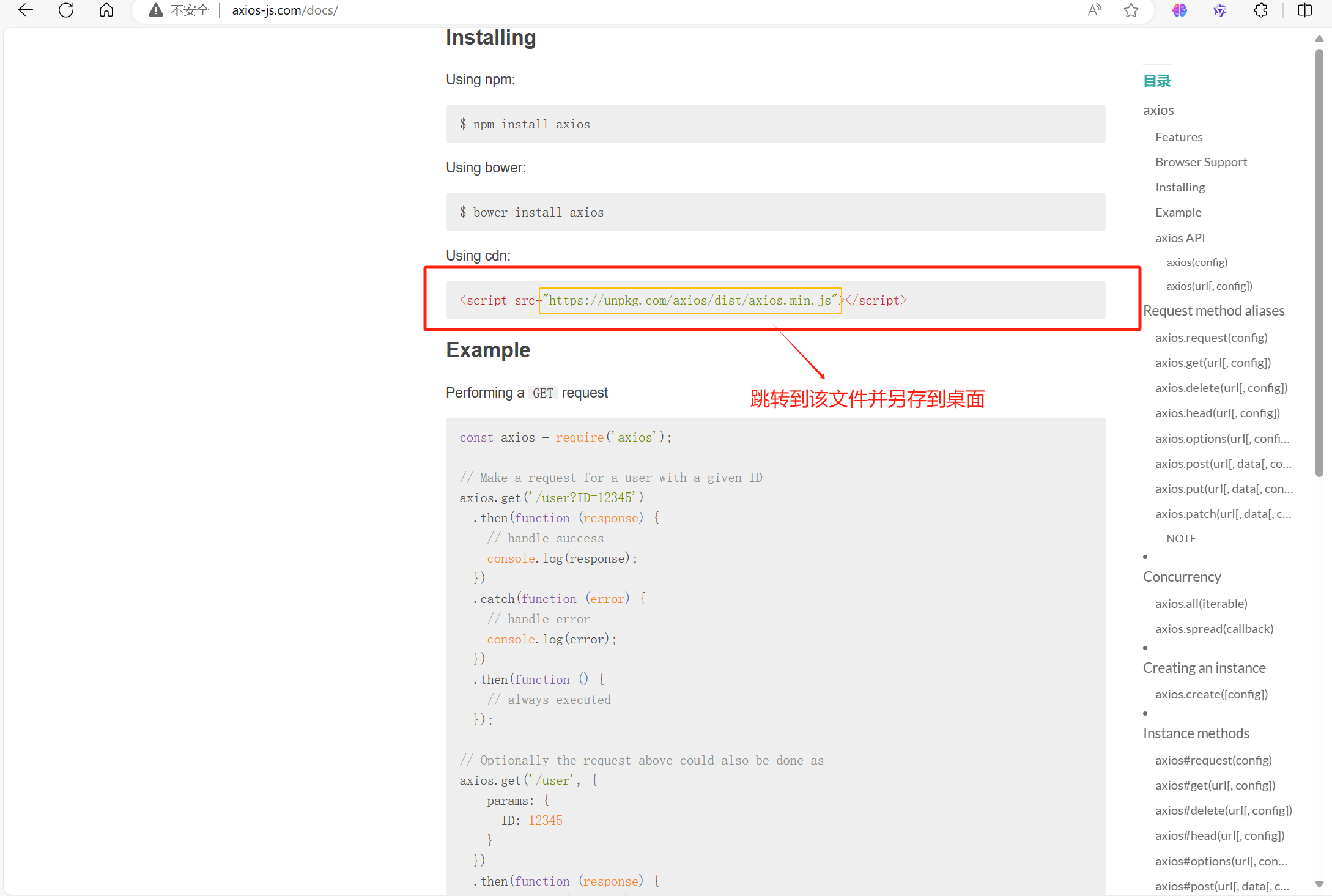Go to Request method aliases section
The image size is (1332, 896).
pyautogui.click(x=1213, y=311)
